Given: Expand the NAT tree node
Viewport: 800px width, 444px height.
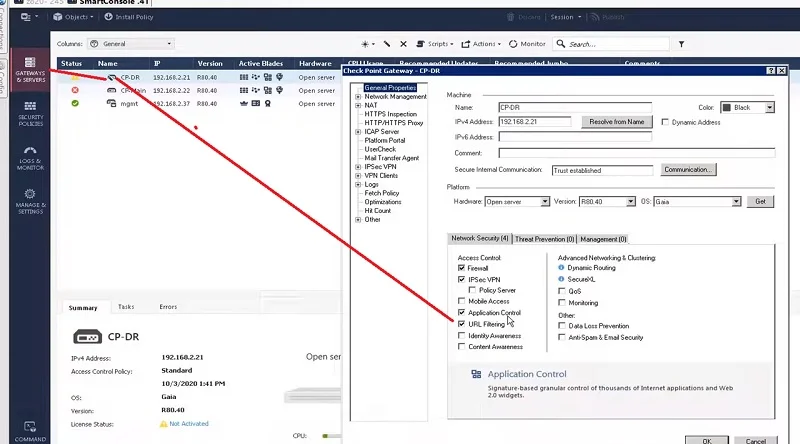Looking at the screenshot, I should [358, 105].
